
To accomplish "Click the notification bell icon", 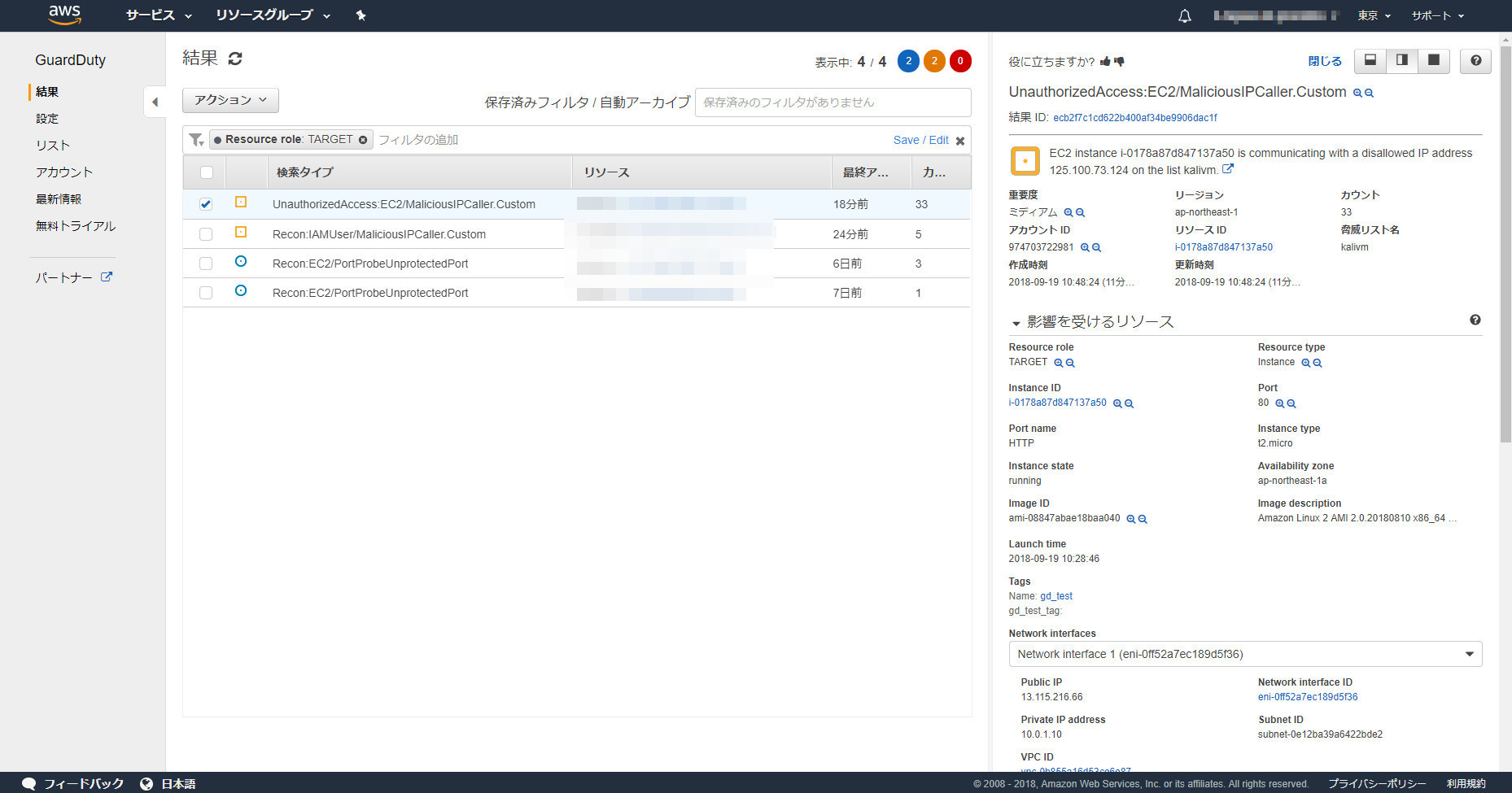I will [x=1185, y=15].
